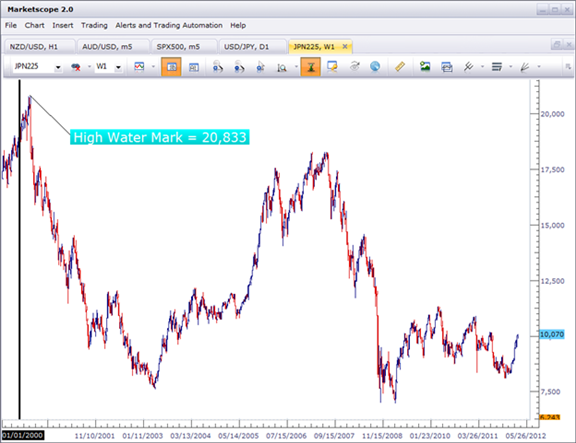This screenshot has height=443, width=576.
Task: Select the Fibonacci fan lines icon
Action: point(525,67)
